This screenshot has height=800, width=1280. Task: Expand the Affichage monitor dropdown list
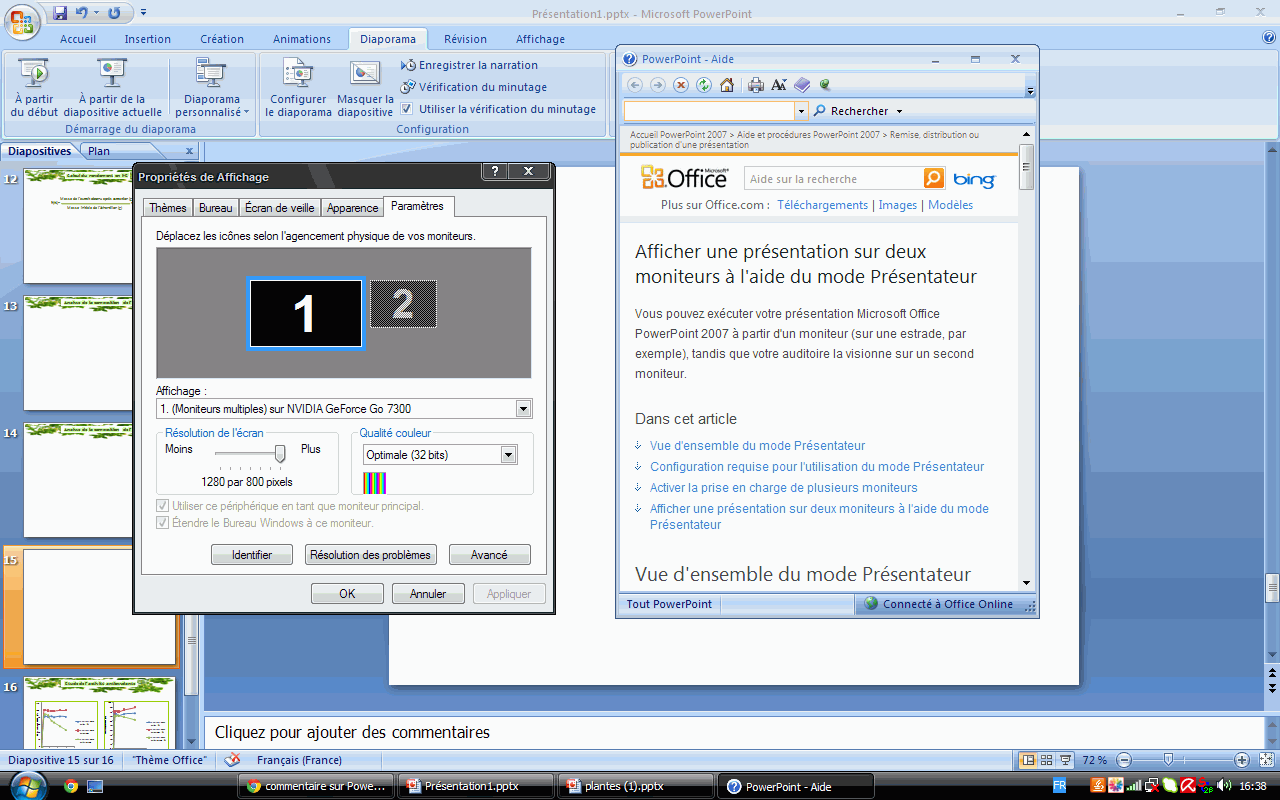pyautogui.click(x=523, y=409)
